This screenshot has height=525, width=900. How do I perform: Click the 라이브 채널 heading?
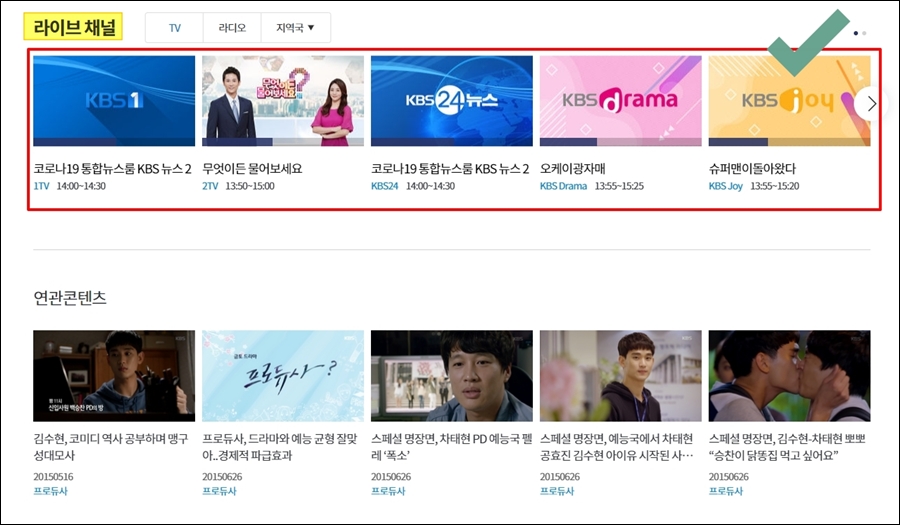click(x=73, y=26)
